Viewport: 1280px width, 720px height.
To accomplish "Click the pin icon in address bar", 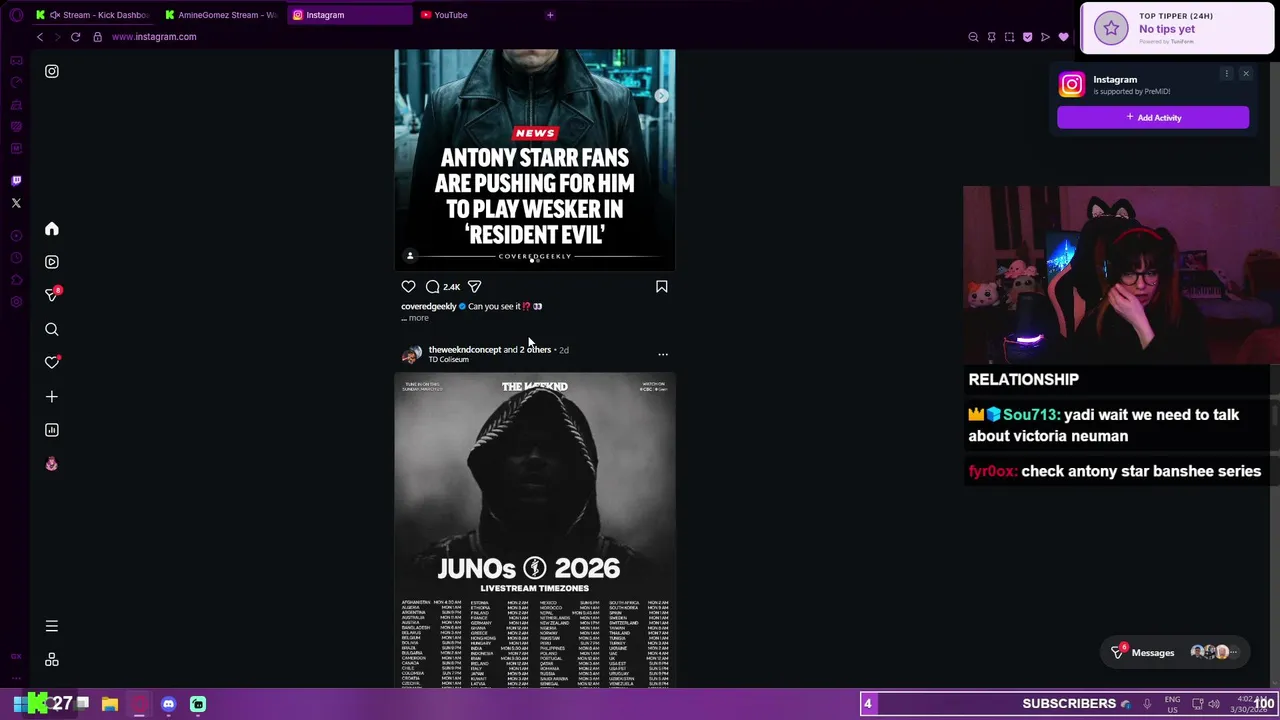I will coord(991,37).
